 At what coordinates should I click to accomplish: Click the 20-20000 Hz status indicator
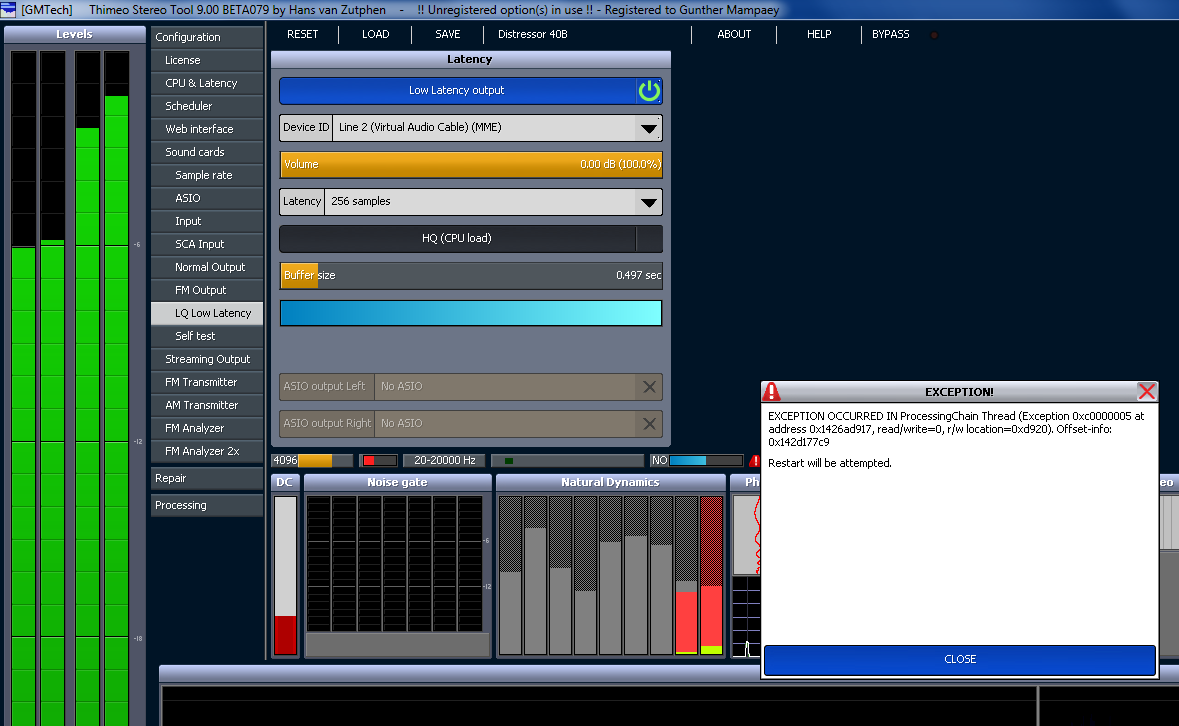click(x=444, y=461)
